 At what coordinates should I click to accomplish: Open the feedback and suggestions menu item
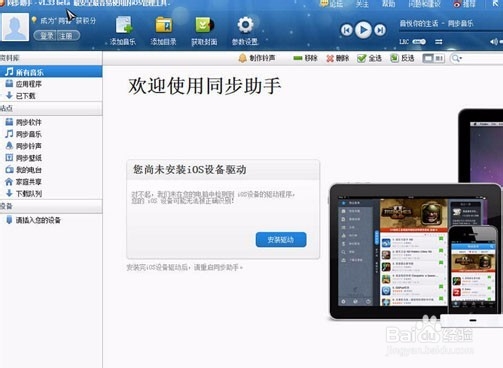coord(424,4)
